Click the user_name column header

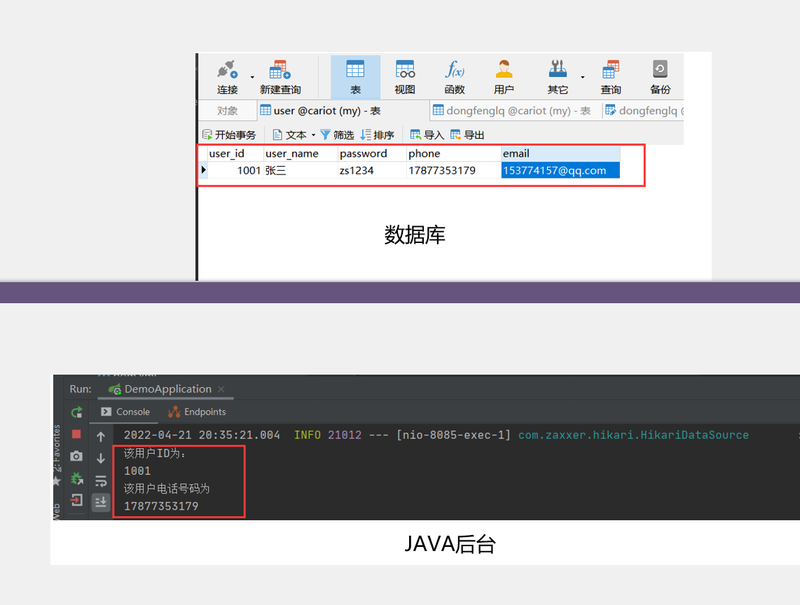(x=301, y=154)
